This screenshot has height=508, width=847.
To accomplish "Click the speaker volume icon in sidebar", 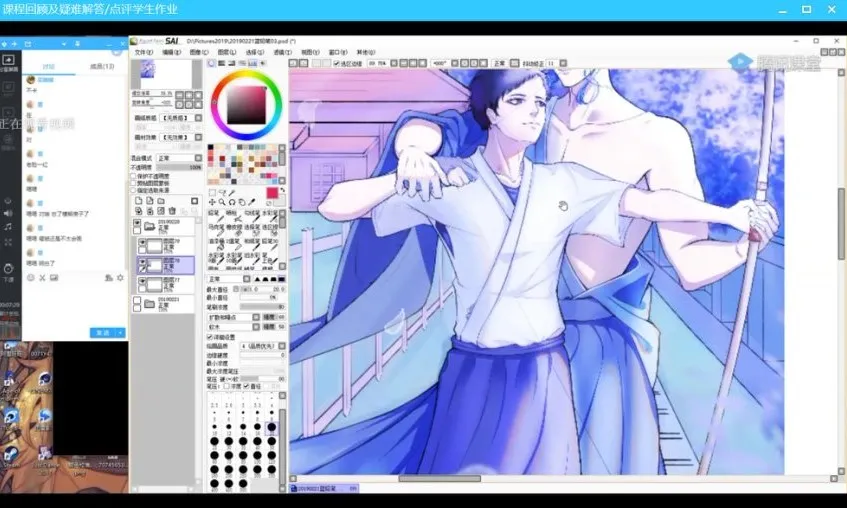I will (8, 213).
